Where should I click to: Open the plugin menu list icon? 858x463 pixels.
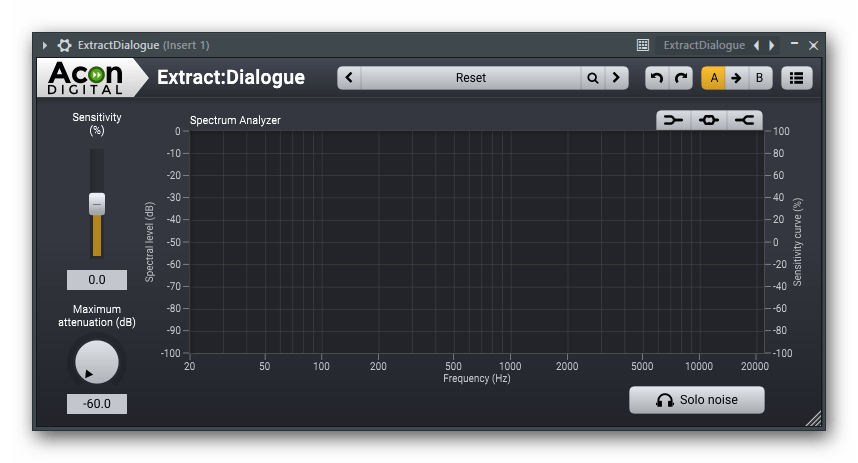click(x=796, y=78)
